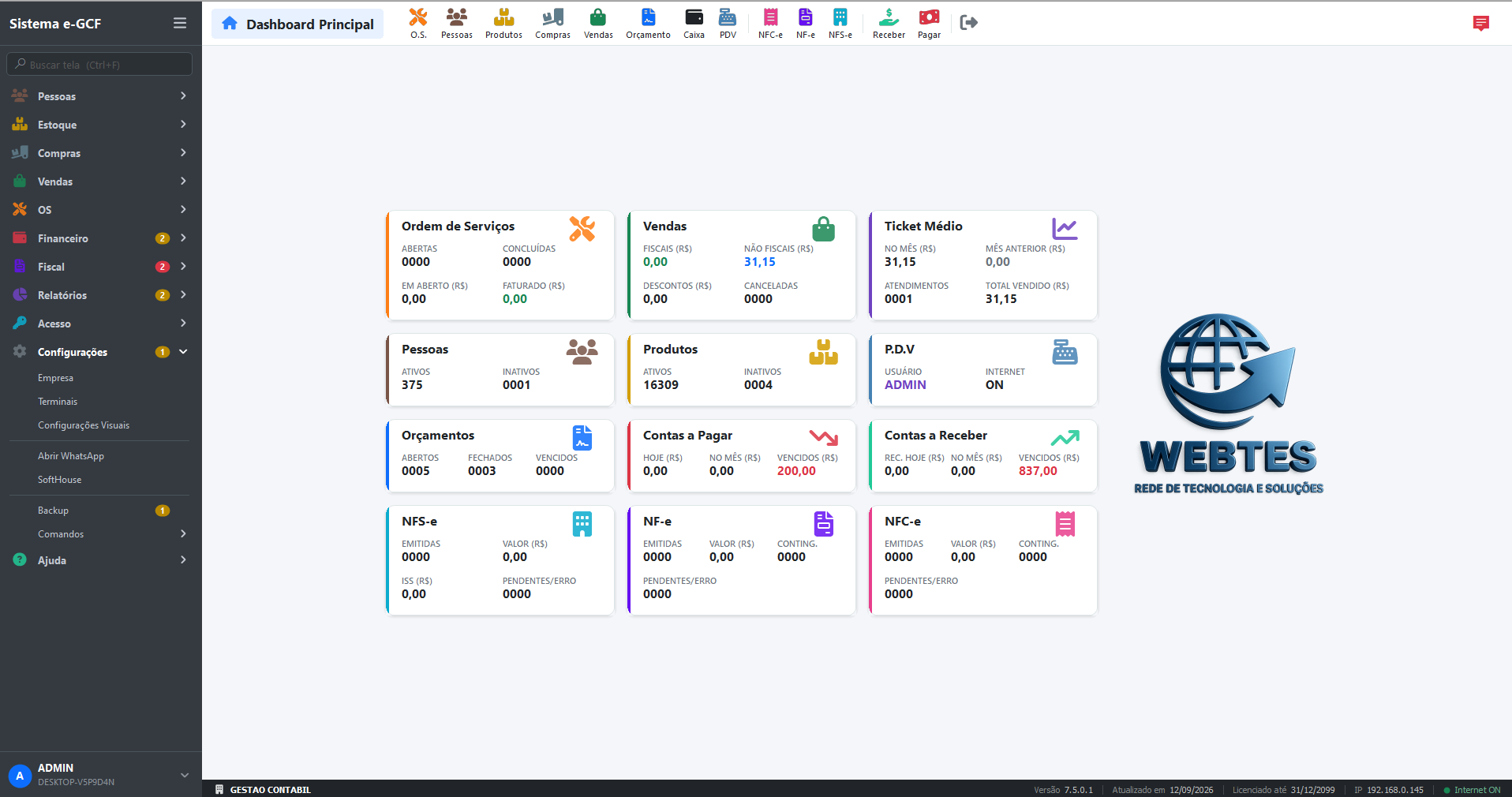
Task: Open Caixa wallet toolbar icon
Action: [694, 23]
